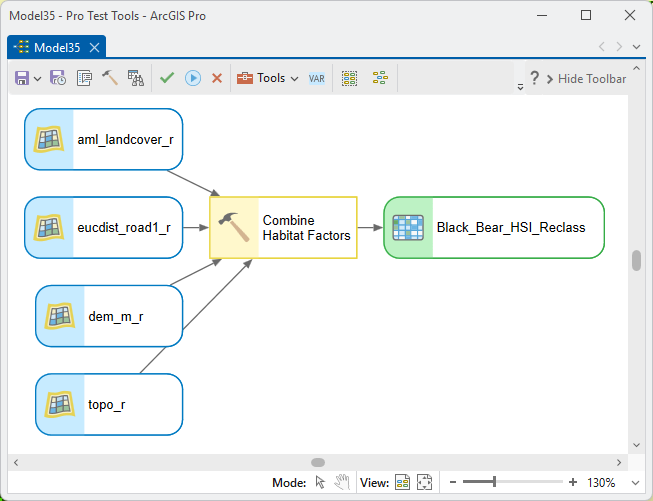Minimize the ArcGIS Pro window
653x501 pixels.
[542, 15]
